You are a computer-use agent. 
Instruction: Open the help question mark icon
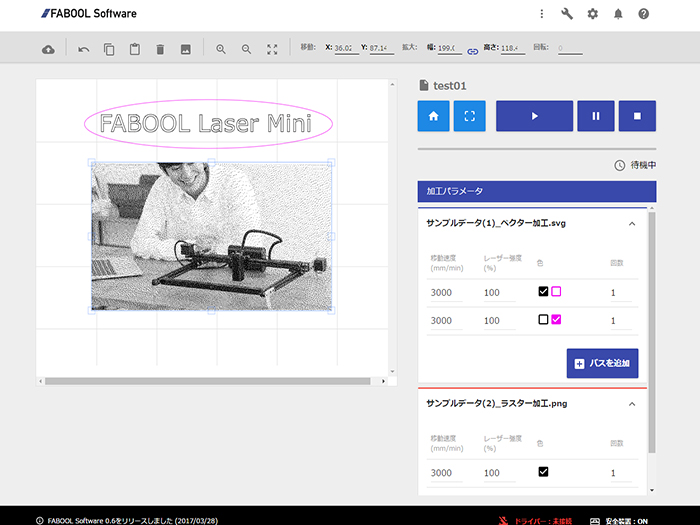tap(643, 14)
